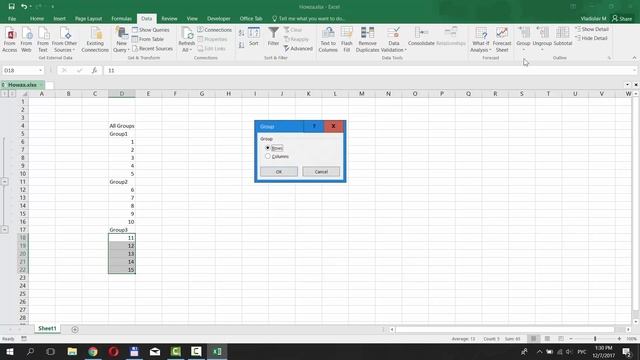The image size is (640, 360).
Task: Click the Subtotal icon
Action: coord(563,36)
